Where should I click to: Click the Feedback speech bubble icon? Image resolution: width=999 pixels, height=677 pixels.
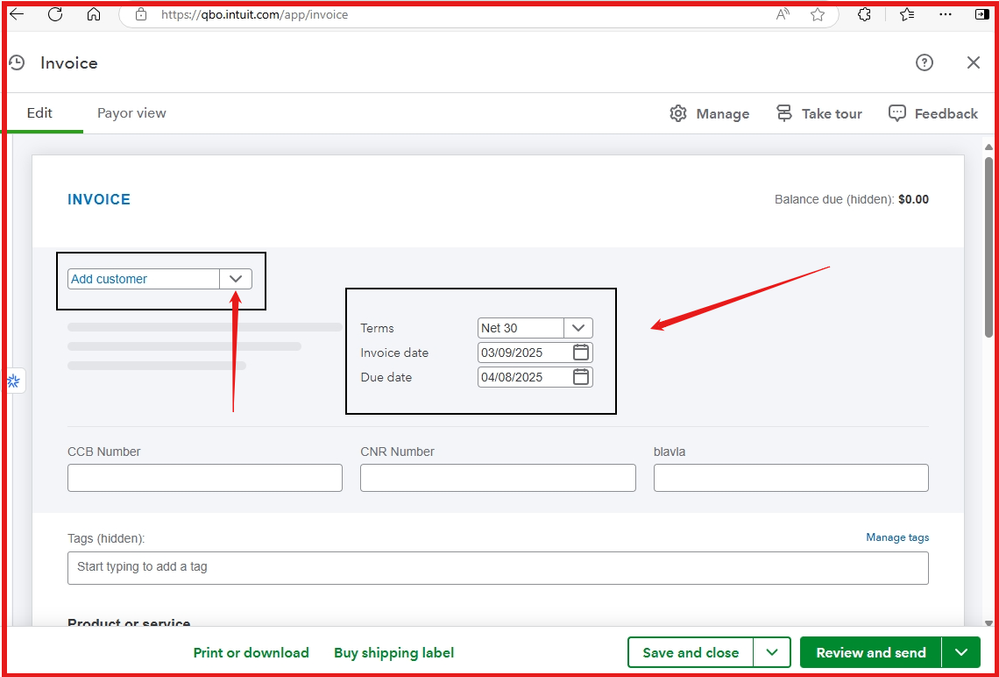[x=897, y=113]
